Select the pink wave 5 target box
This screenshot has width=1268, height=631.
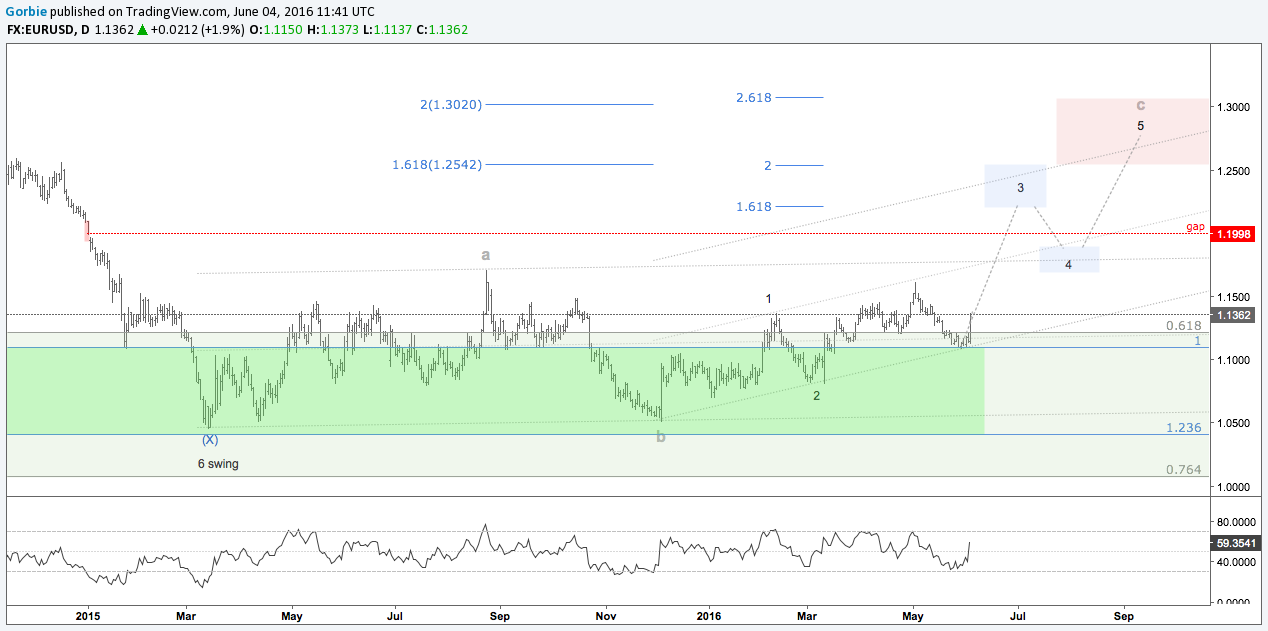(1132, 132)
